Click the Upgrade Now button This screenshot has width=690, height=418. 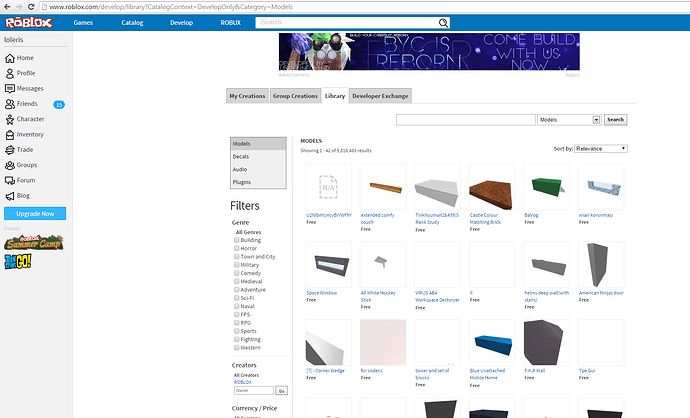pos(35,214)
